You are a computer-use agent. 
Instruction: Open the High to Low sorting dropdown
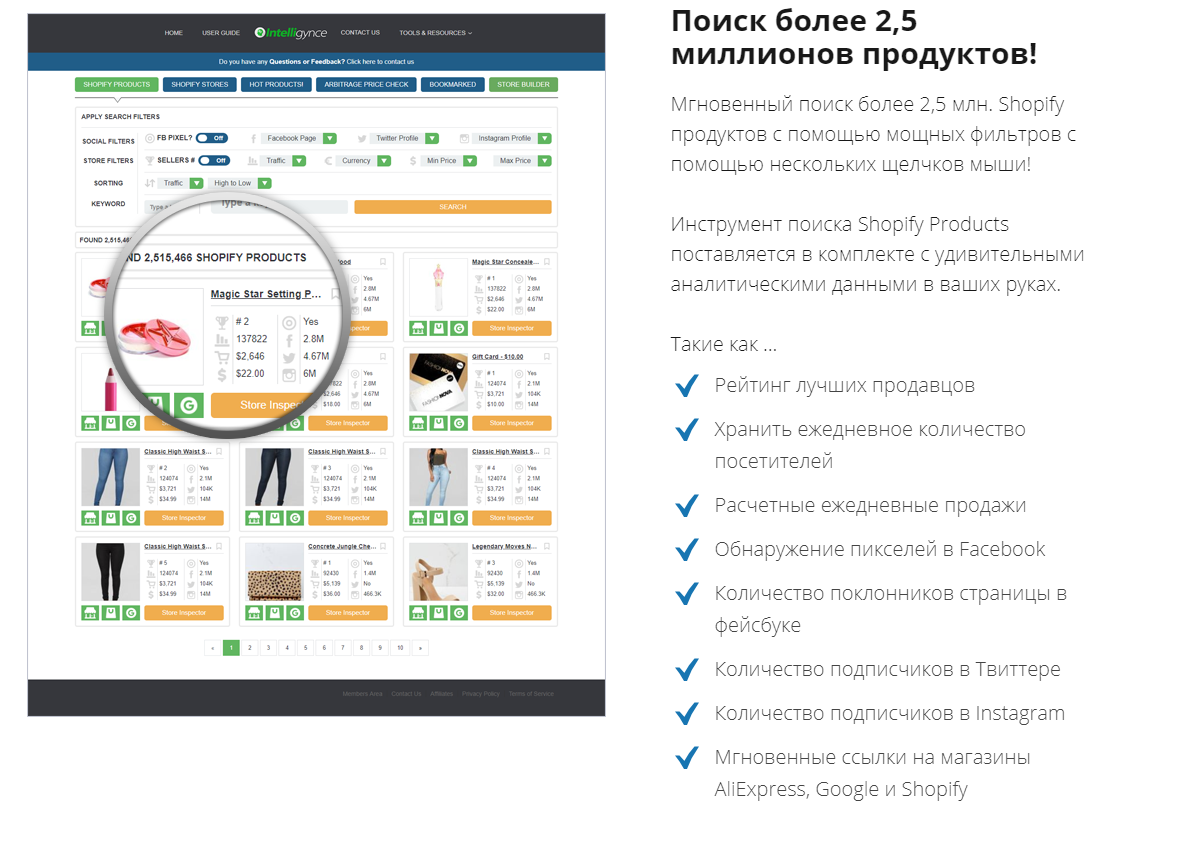(x=264, y=183)
